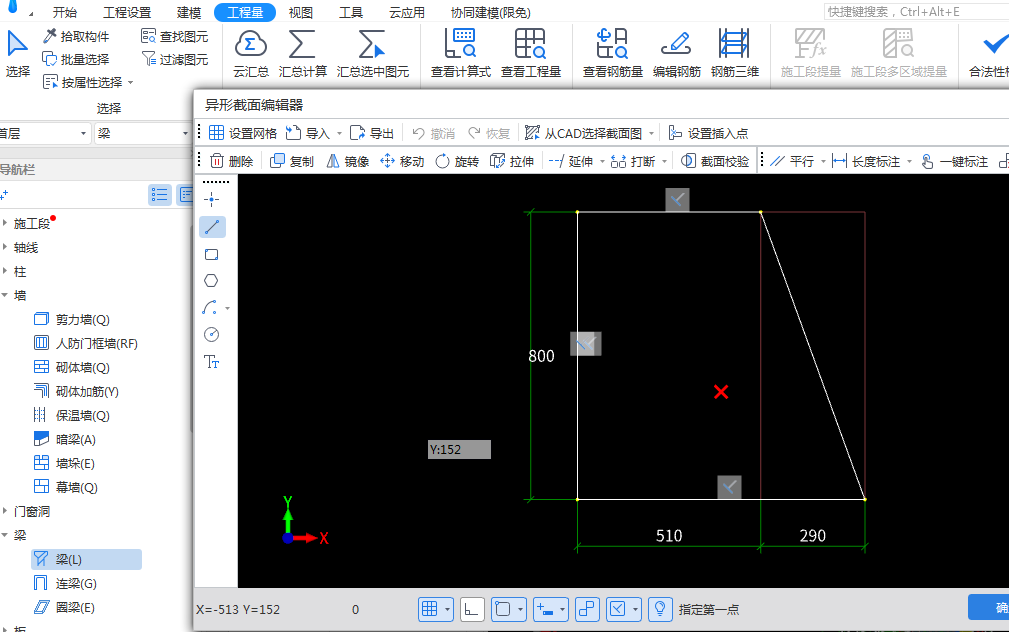This screenshot has height=632, width=1009.
Task: Open the 云应用 ribbon tab
Action: (407, 12)
